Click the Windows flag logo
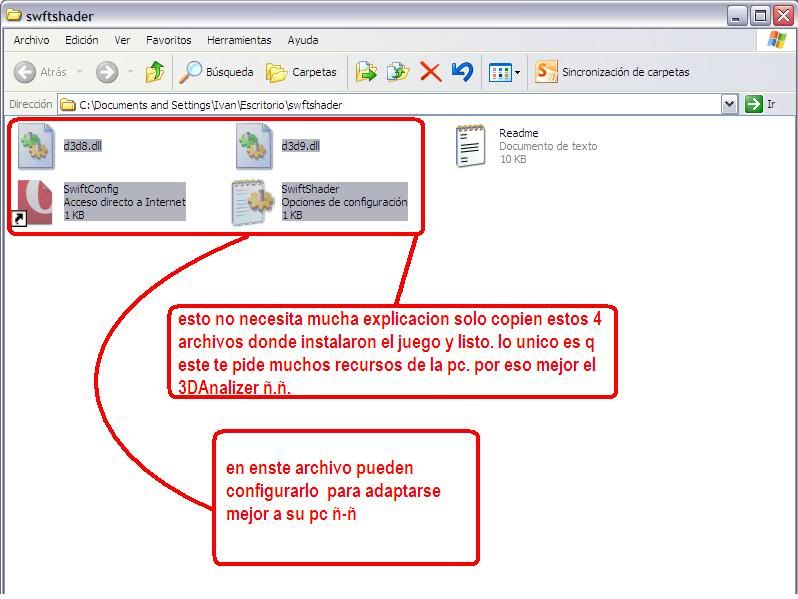 pyautogui.click(x=777, y=40)
